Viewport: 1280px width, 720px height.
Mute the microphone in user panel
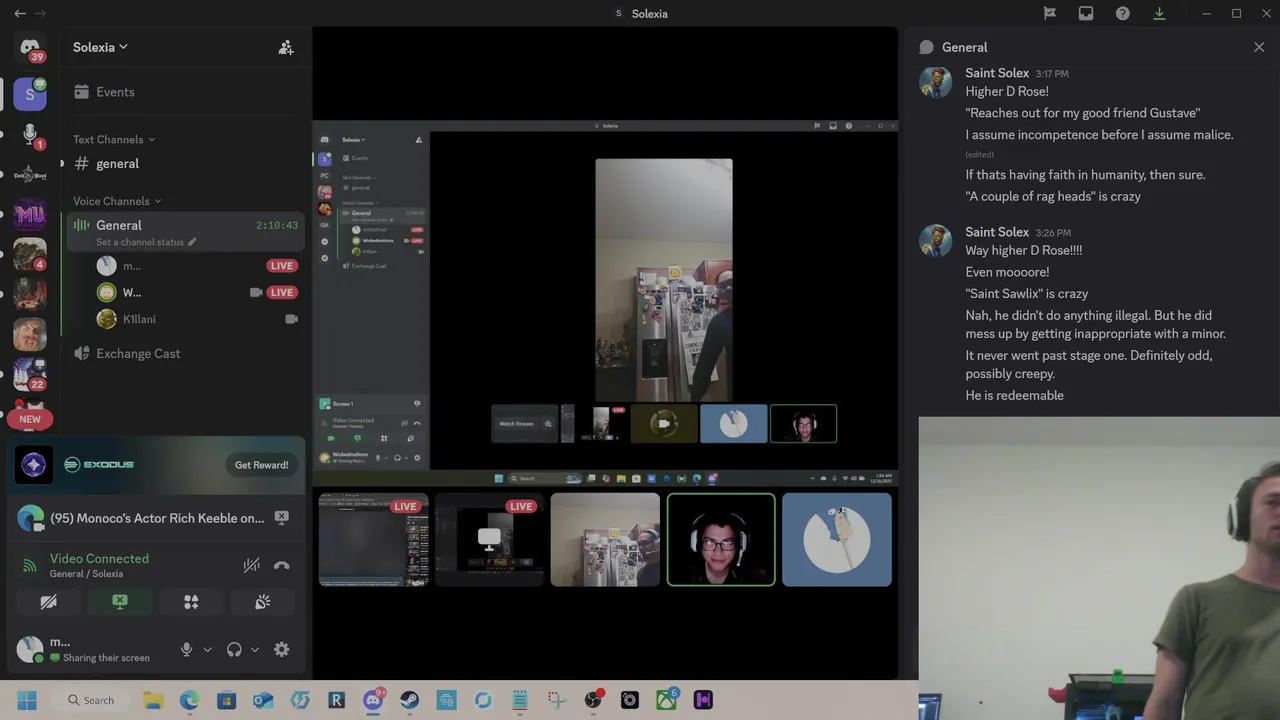[x=186, y=649]
